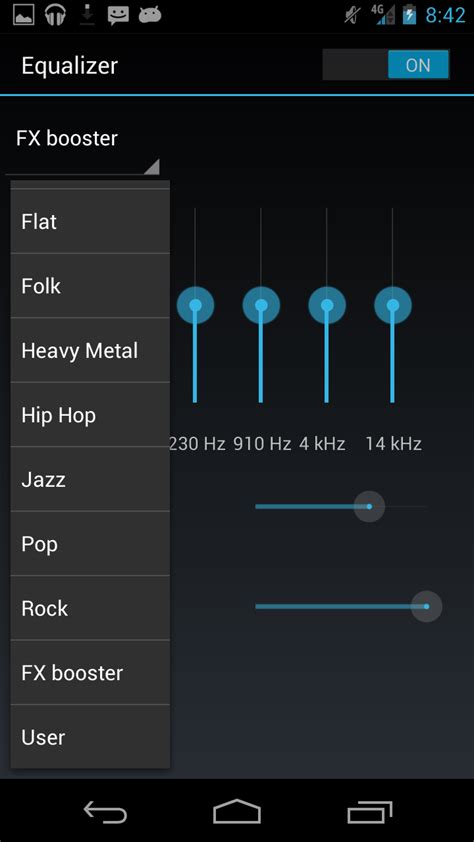Open the Recent apps navigation button
The image size is (474, 842).
[x=369, y=812]
